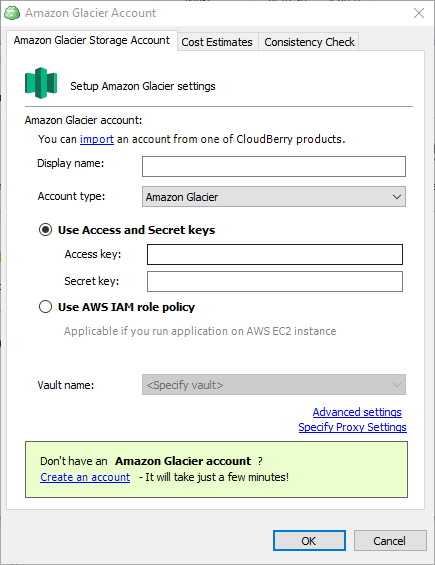This screenshot has height=565, width=435.
Task: Click the import account link
Action: (x=97, y=139)
